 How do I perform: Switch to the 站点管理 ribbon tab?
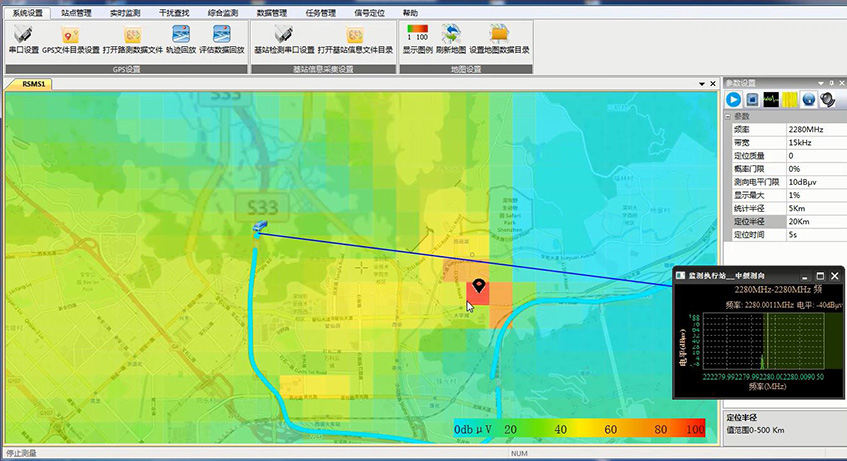pos(76,13)
